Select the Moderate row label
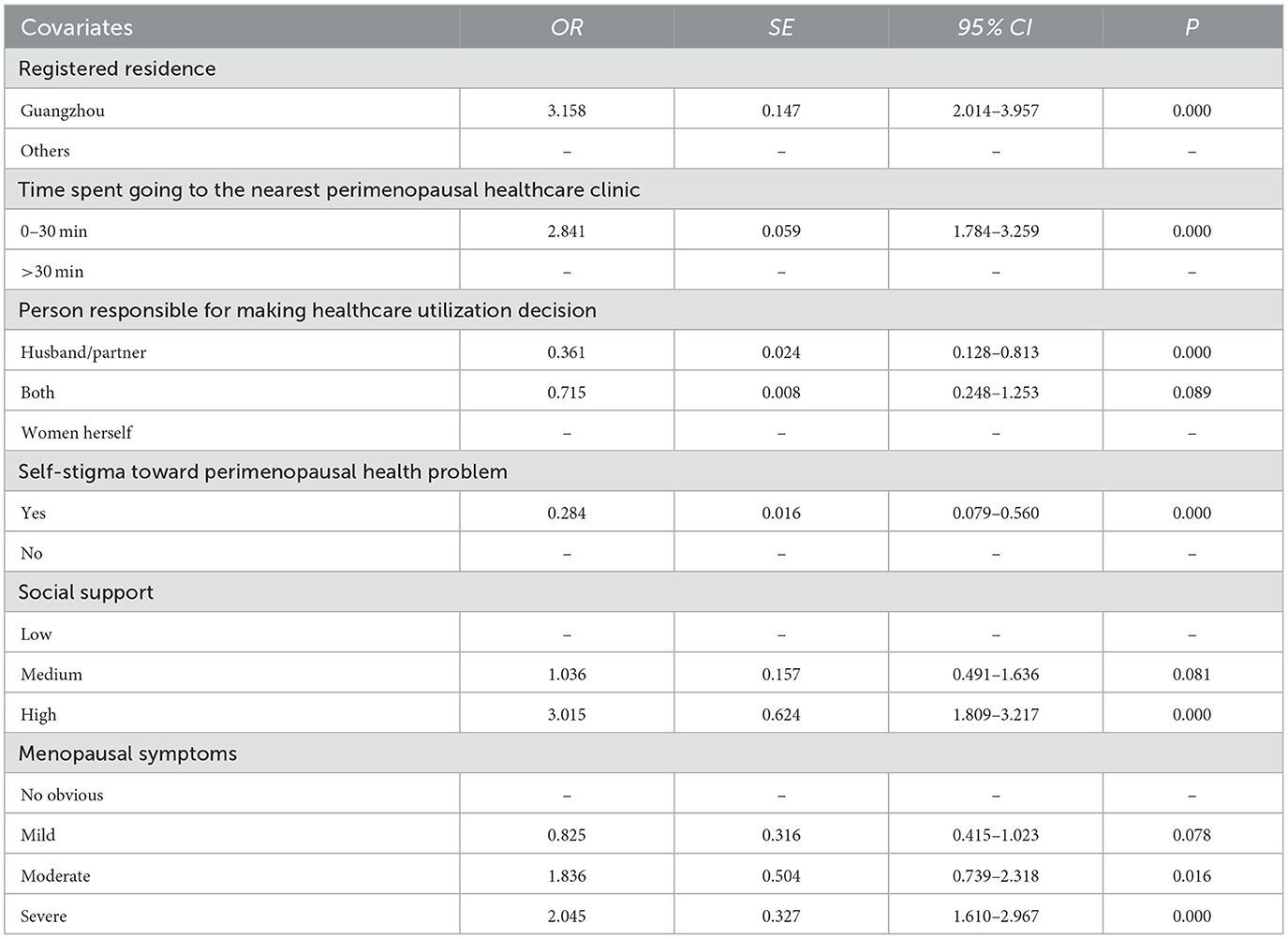This screenshot has height=939, width=1288. click(x=55, y=876)
